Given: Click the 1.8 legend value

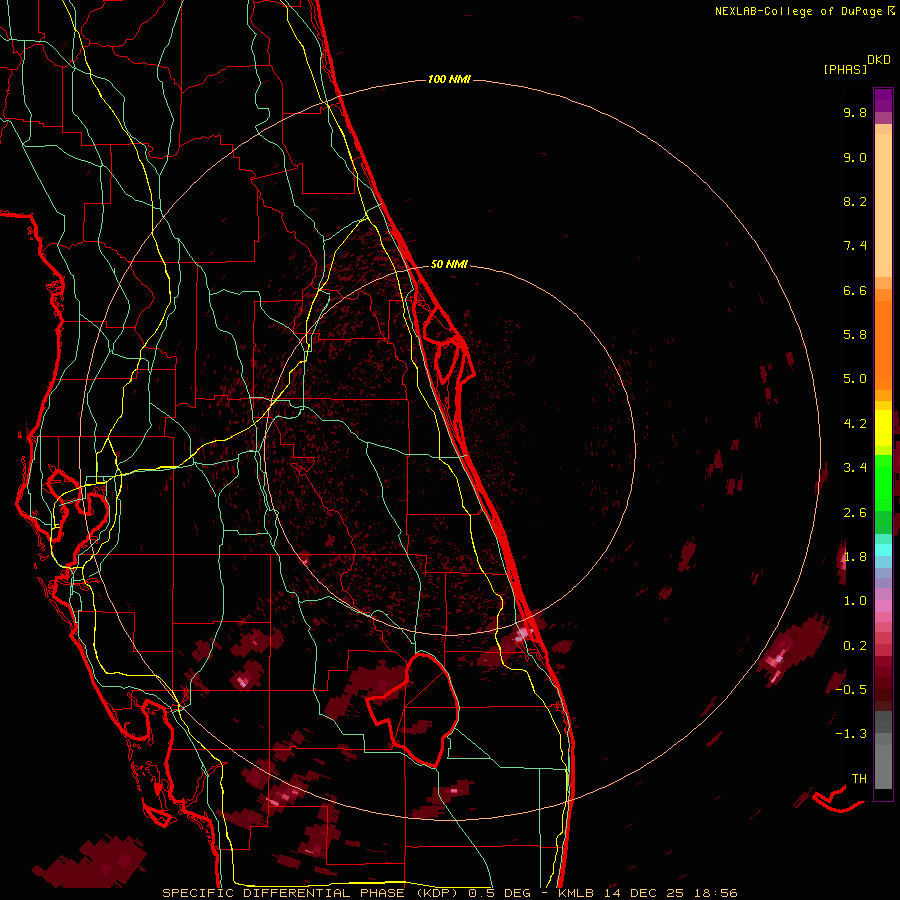Looking at the screenshot, I should [x=855, y=557].
